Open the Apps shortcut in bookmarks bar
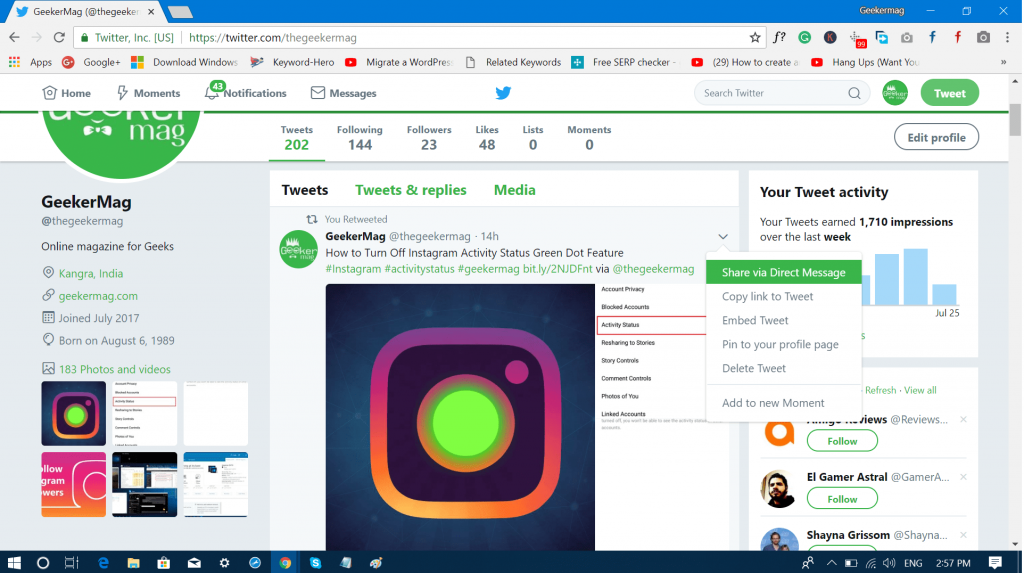This screenshot has height=573, width=1024. [x=30, y=62]
